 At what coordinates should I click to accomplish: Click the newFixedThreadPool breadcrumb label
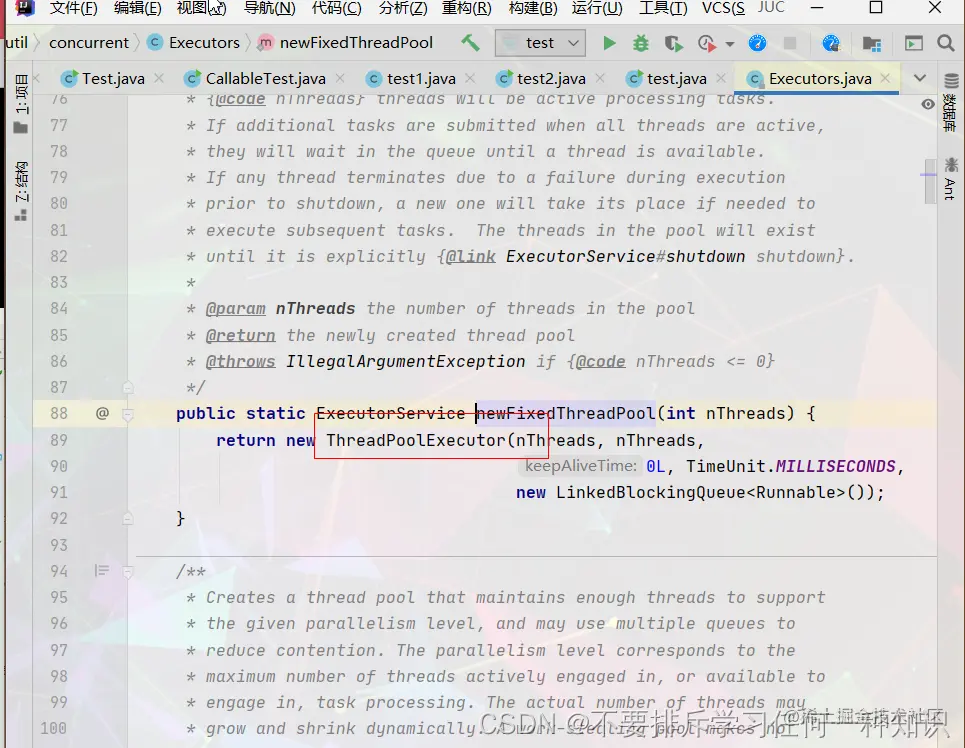click(356, 42)
